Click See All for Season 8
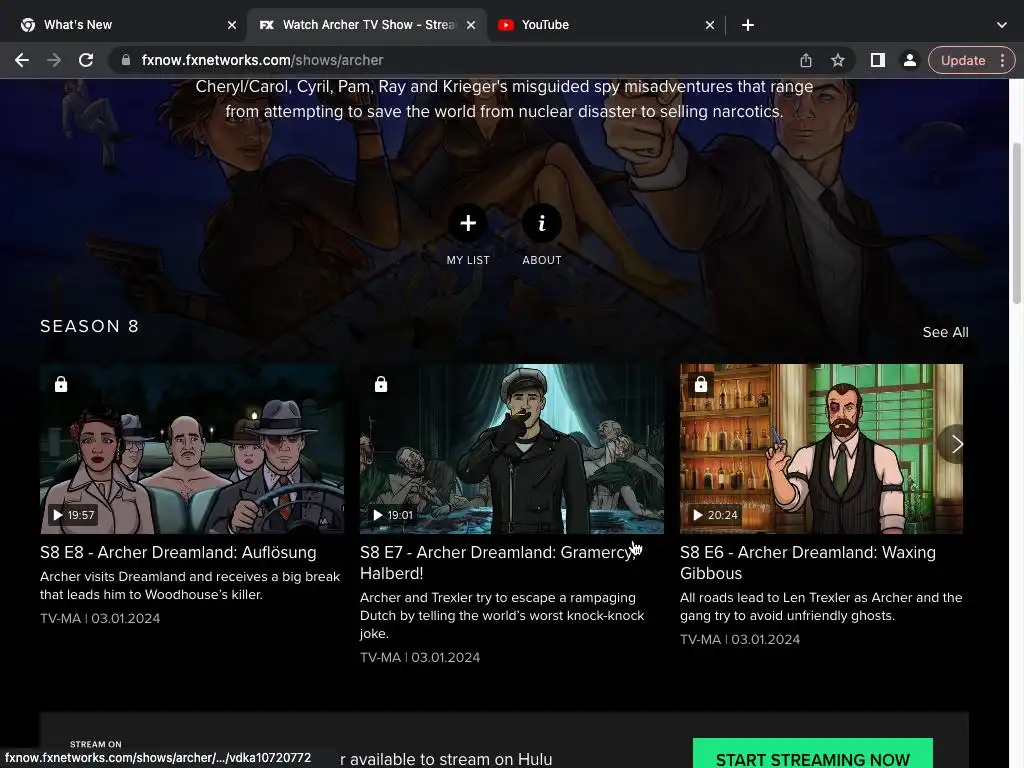1024x768 pixels. coord(945,332)
